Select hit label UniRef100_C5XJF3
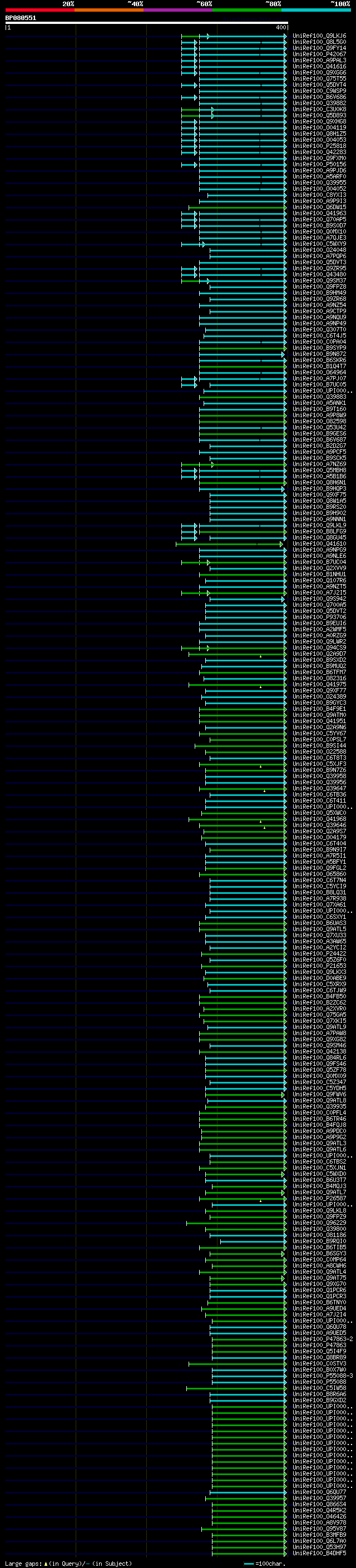Viewport: 356px width, 1568px height. 319,764
